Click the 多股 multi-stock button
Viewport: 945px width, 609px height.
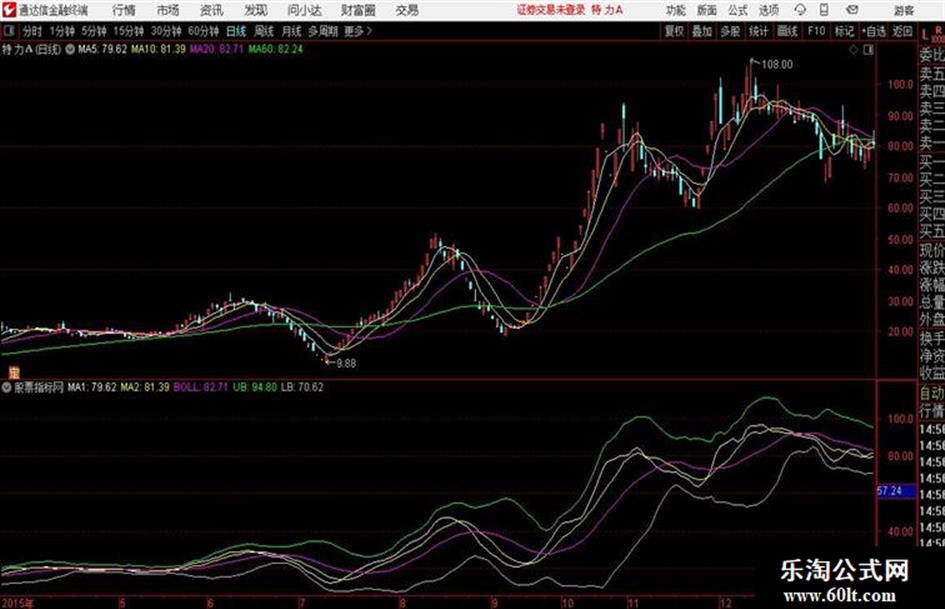coord(730,31)
